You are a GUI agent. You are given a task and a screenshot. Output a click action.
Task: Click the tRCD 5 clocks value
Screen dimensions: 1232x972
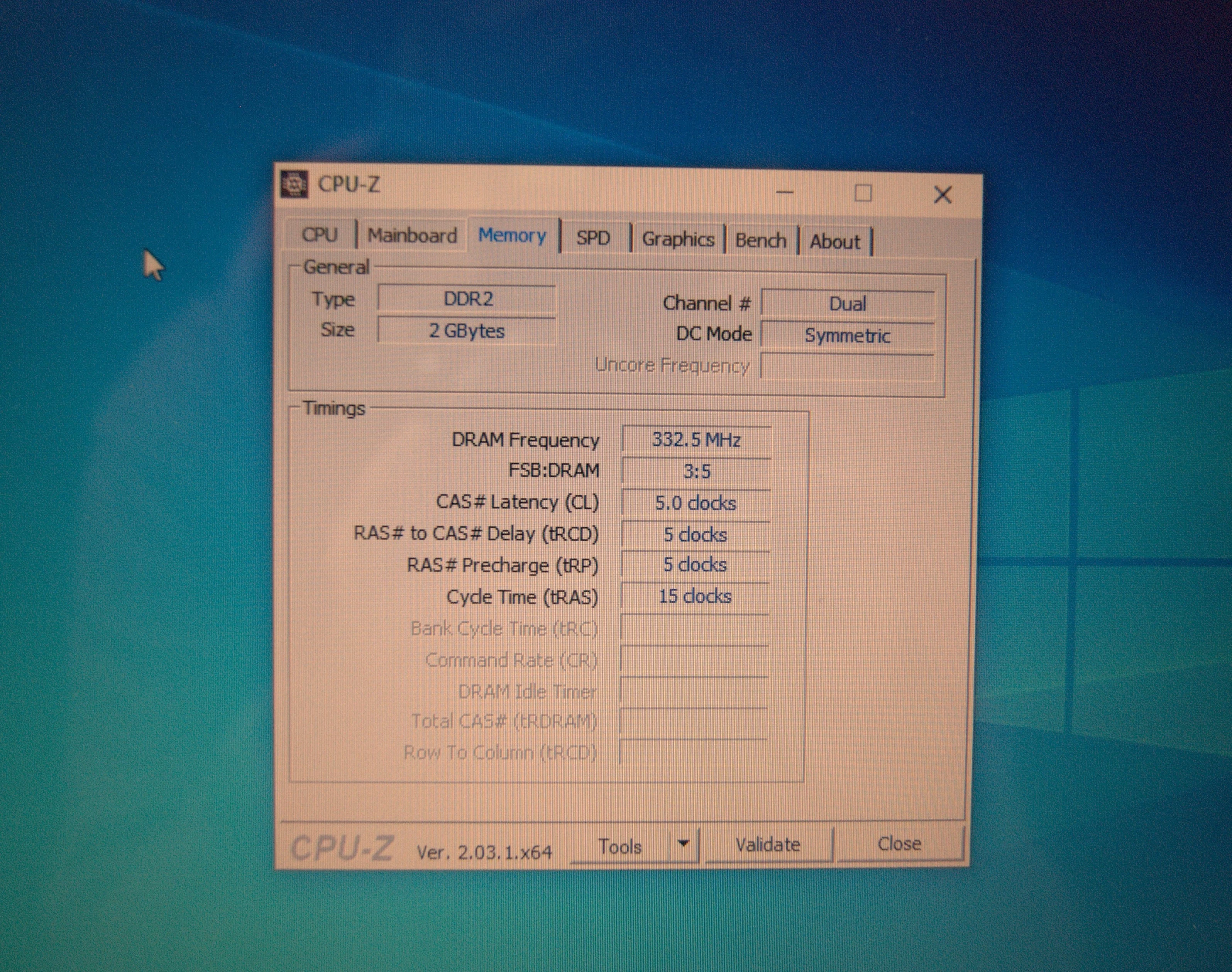click(696, 535)
